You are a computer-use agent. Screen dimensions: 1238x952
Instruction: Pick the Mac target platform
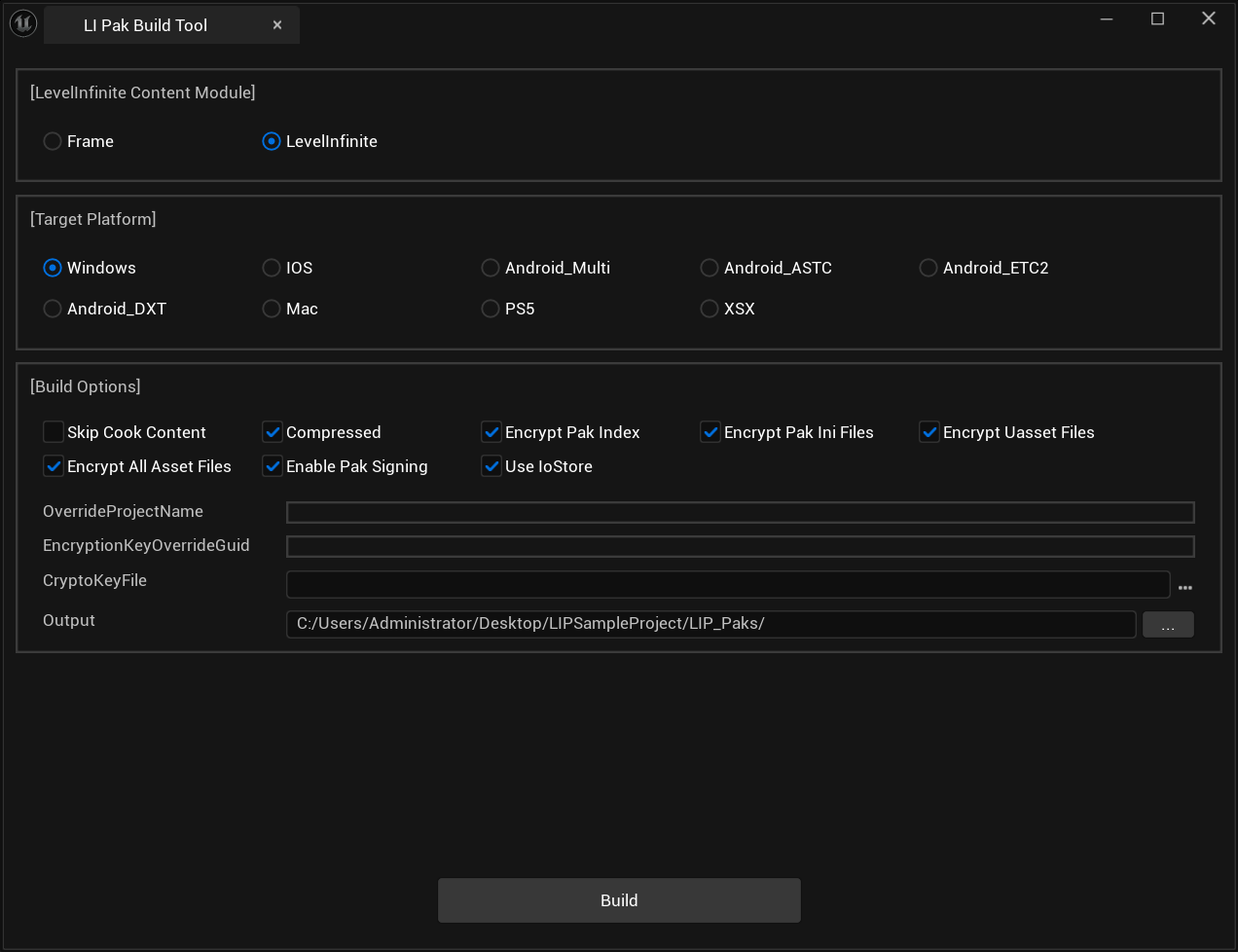(x=272, y=310)
